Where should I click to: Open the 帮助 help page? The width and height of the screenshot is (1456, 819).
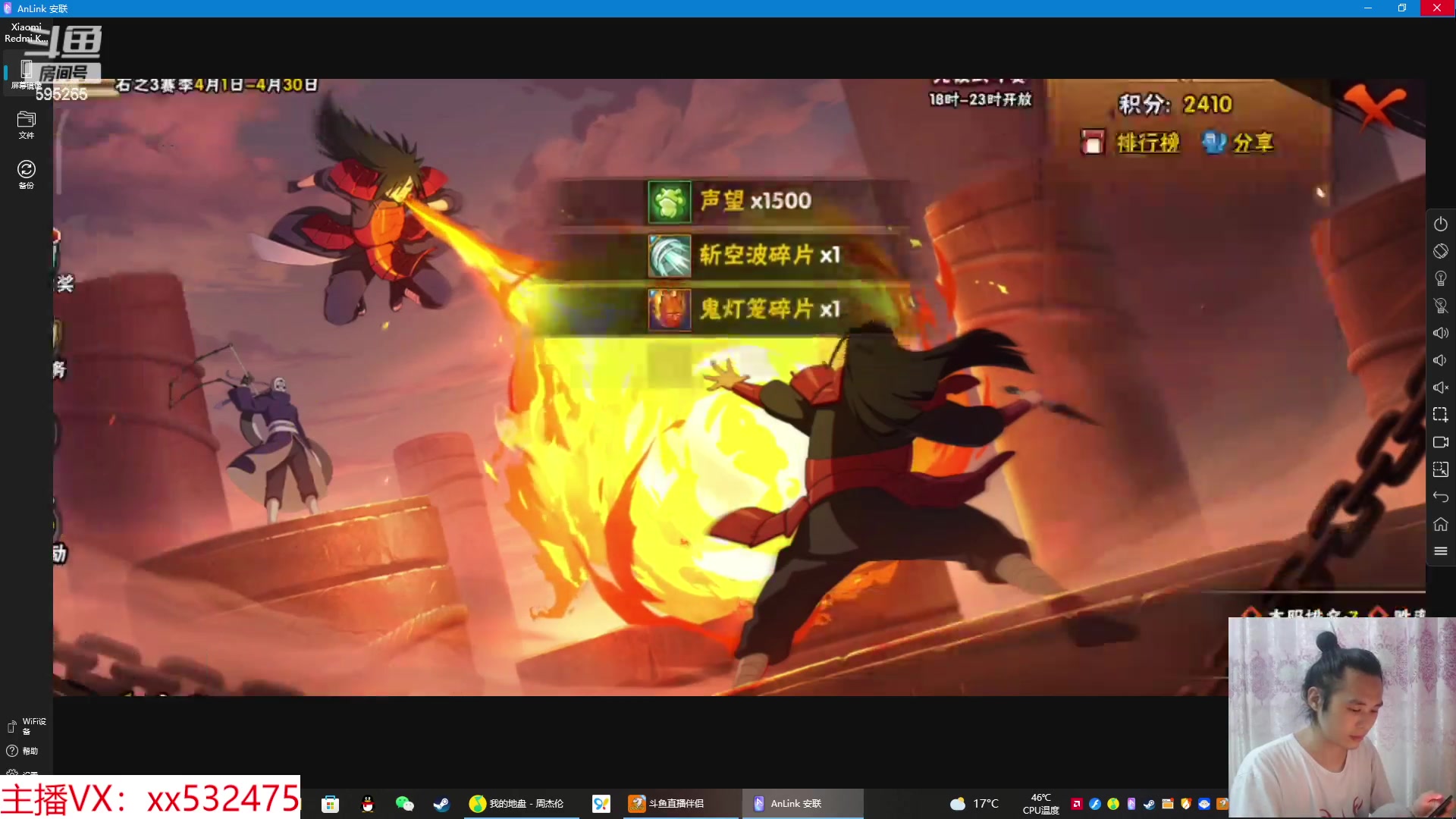23,751
